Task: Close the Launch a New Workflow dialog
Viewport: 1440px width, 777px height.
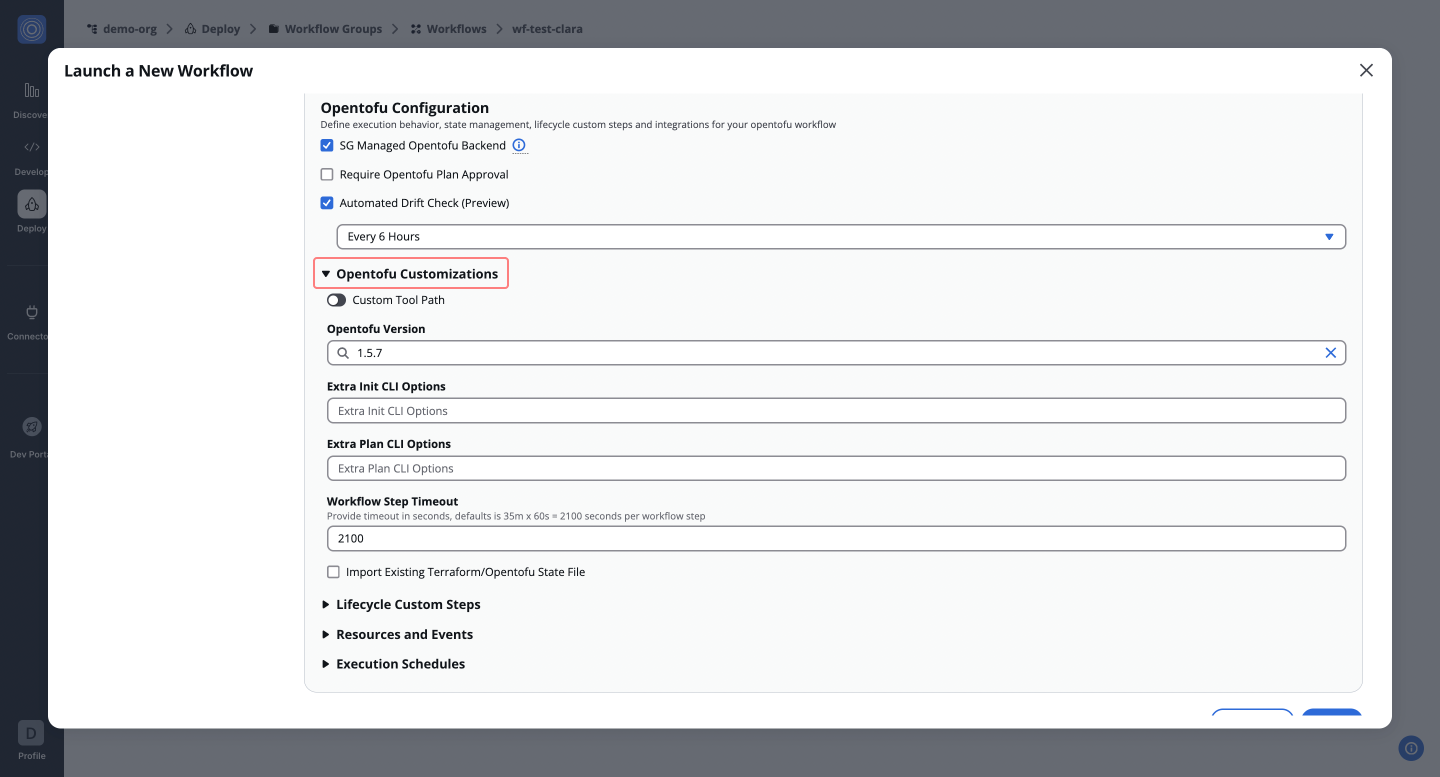Action: tap(1366, 70)
